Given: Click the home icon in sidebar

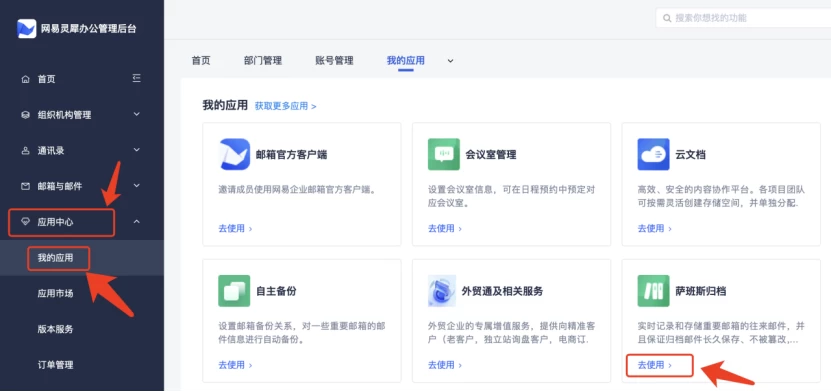Looking at the screenshot, I should pos(25,79).
